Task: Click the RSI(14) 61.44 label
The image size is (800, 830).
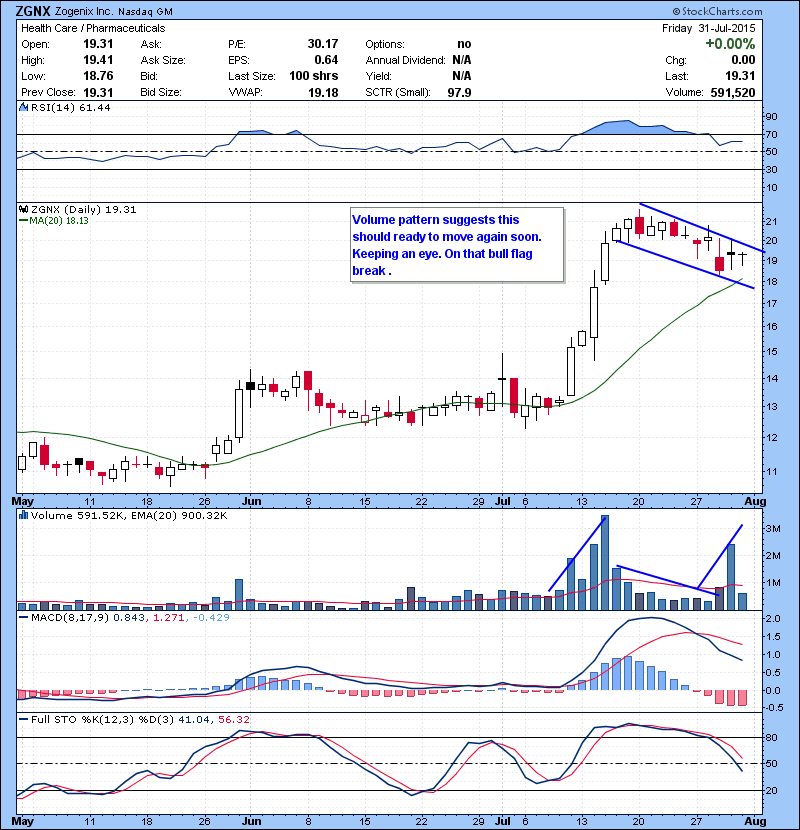Action: click(70, 107)
